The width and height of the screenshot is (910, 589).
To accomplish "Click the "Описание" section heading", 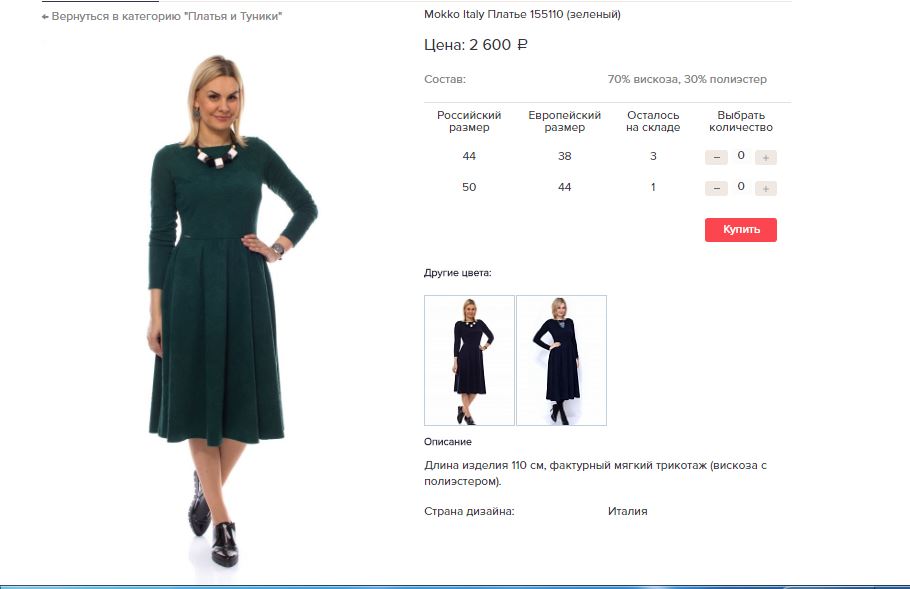I will 447,442.
